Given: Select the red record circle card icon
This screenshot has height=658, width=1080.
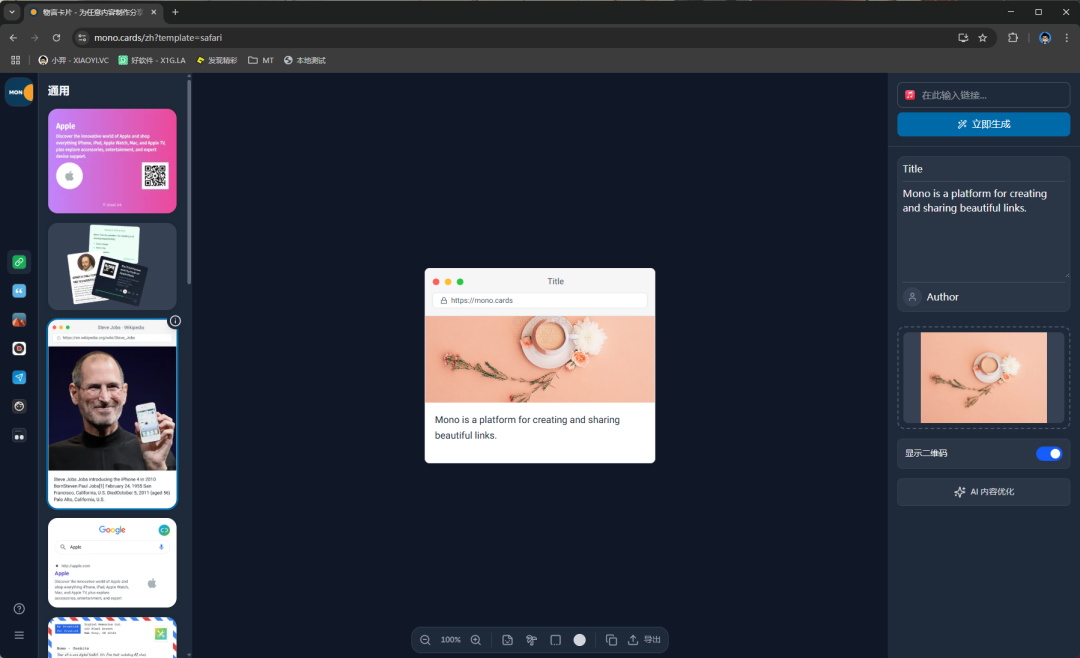Looking at the screenshot, I should tap(19, 349).
